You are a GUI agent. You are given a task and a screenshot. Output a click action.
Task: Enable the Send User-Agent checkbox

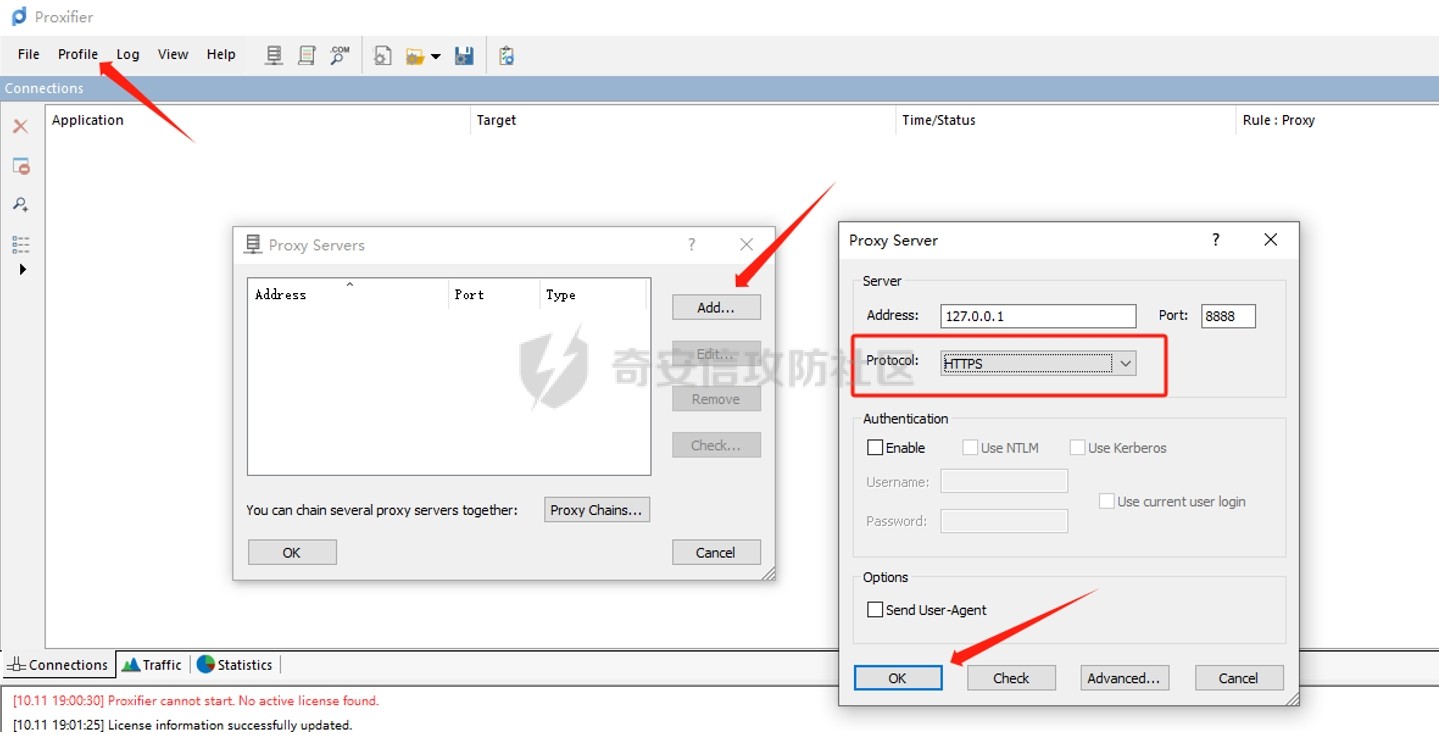click(x=875, y=609)
